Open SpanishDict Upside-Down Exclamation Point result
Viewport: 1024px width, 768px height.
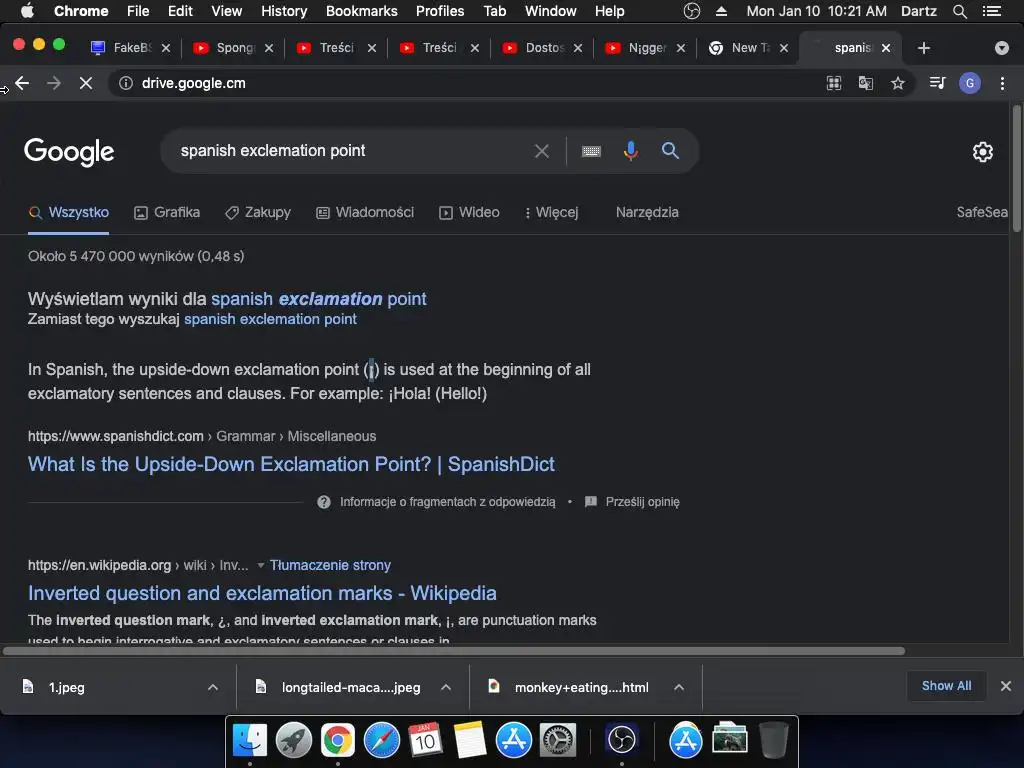[291, 464]
